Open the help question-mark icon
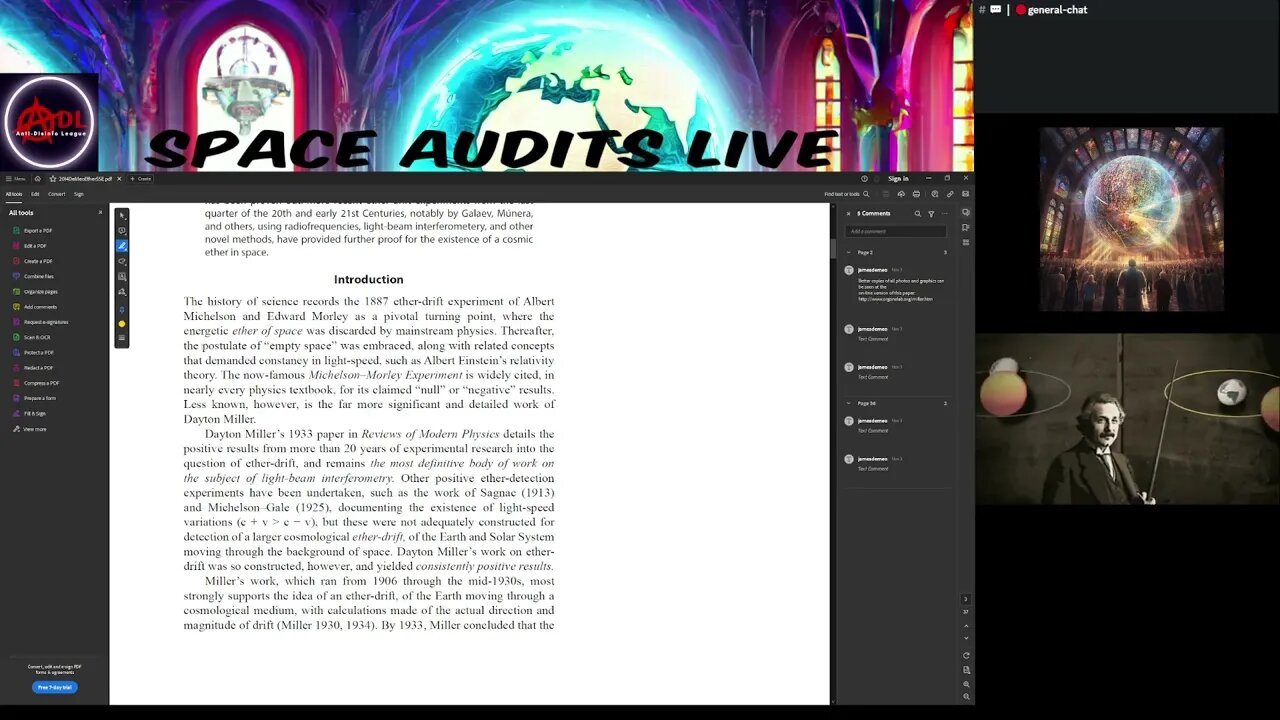This screenshot has width=1280, height=720. point(865,179)
